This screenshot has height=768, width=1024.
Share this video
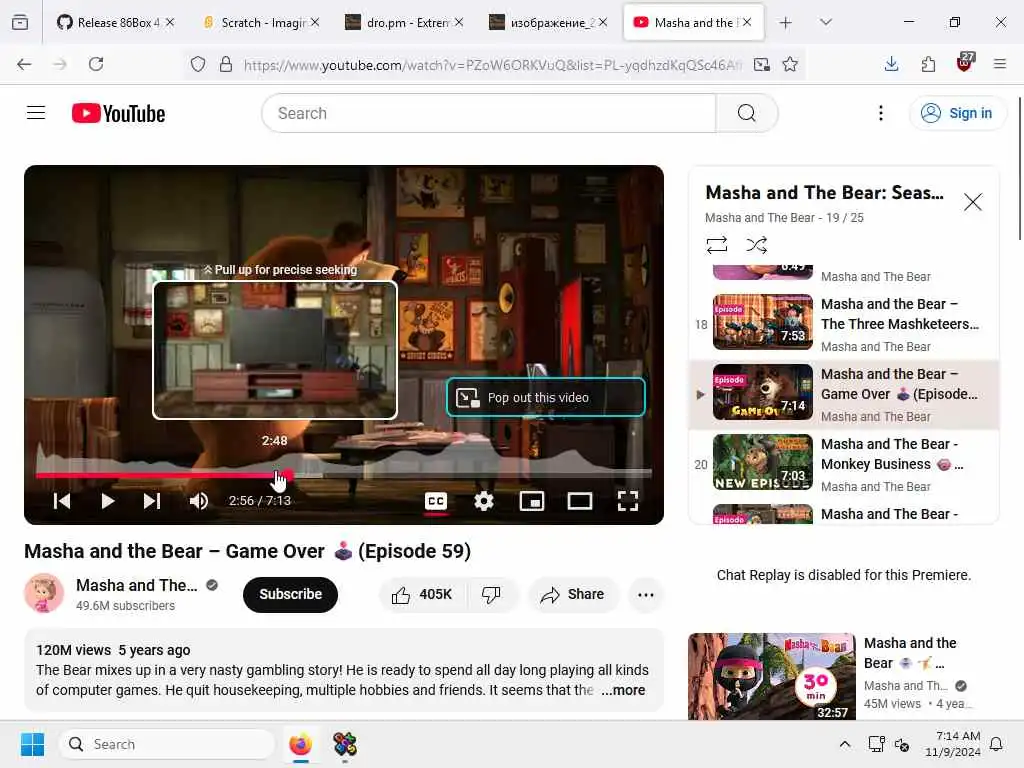[x=572, y=594]
